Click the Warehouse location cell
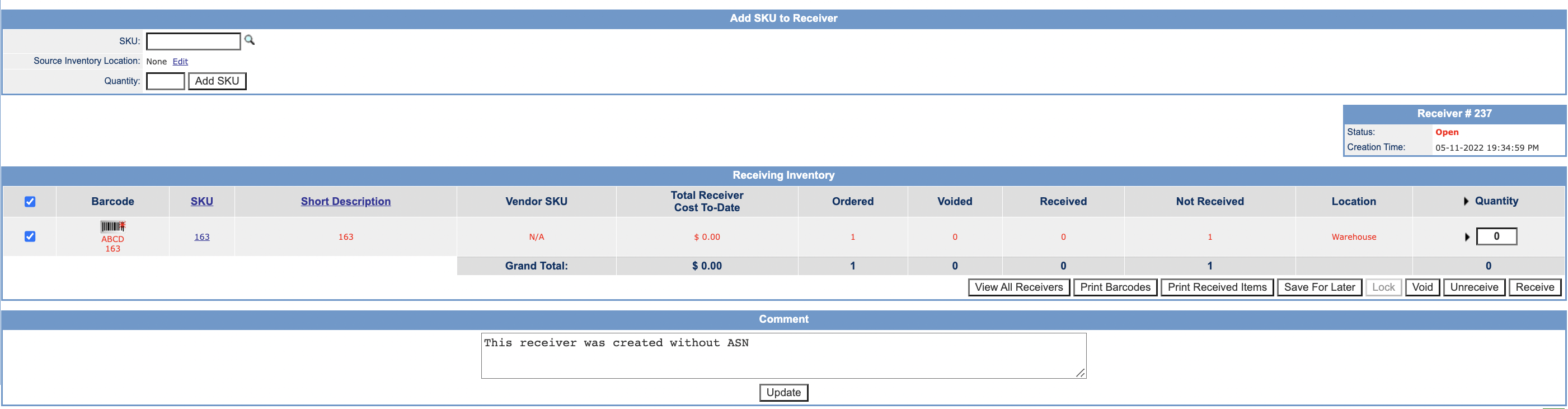Screen dimensions: 1568x409 pos(1354,237)
